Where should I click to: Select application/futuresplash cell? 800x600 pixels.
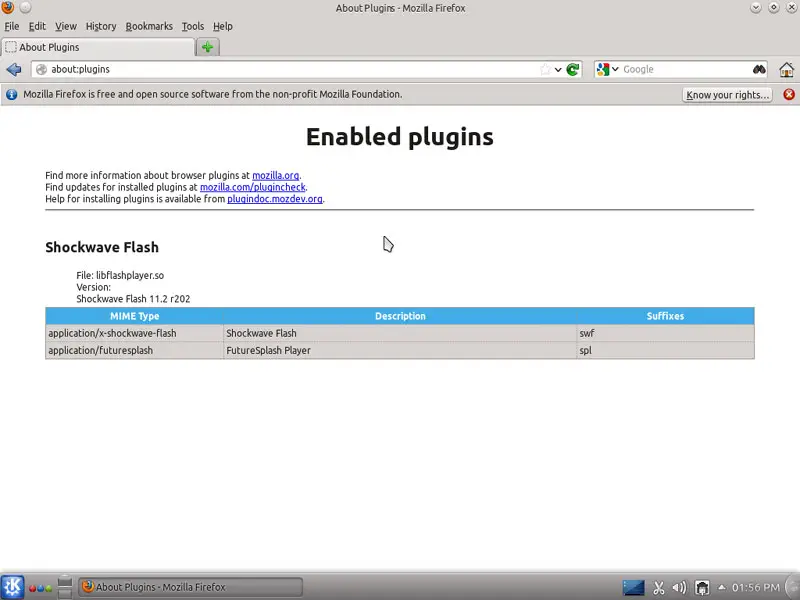tap(134, 351)
